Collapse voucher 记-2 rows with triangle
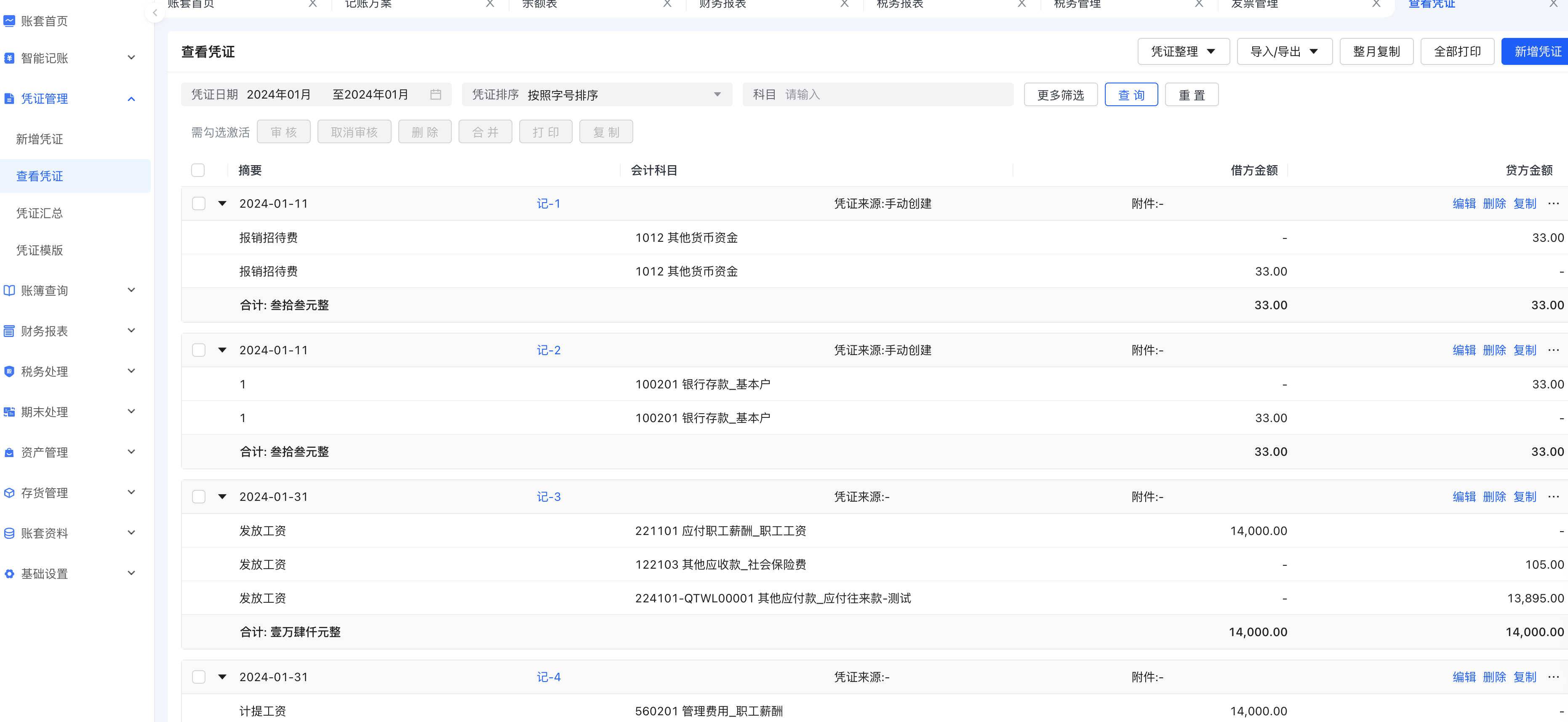Image resolution: width=1568 pixels, height=722 pixels. pyautogui.click(x=222, y=350)
